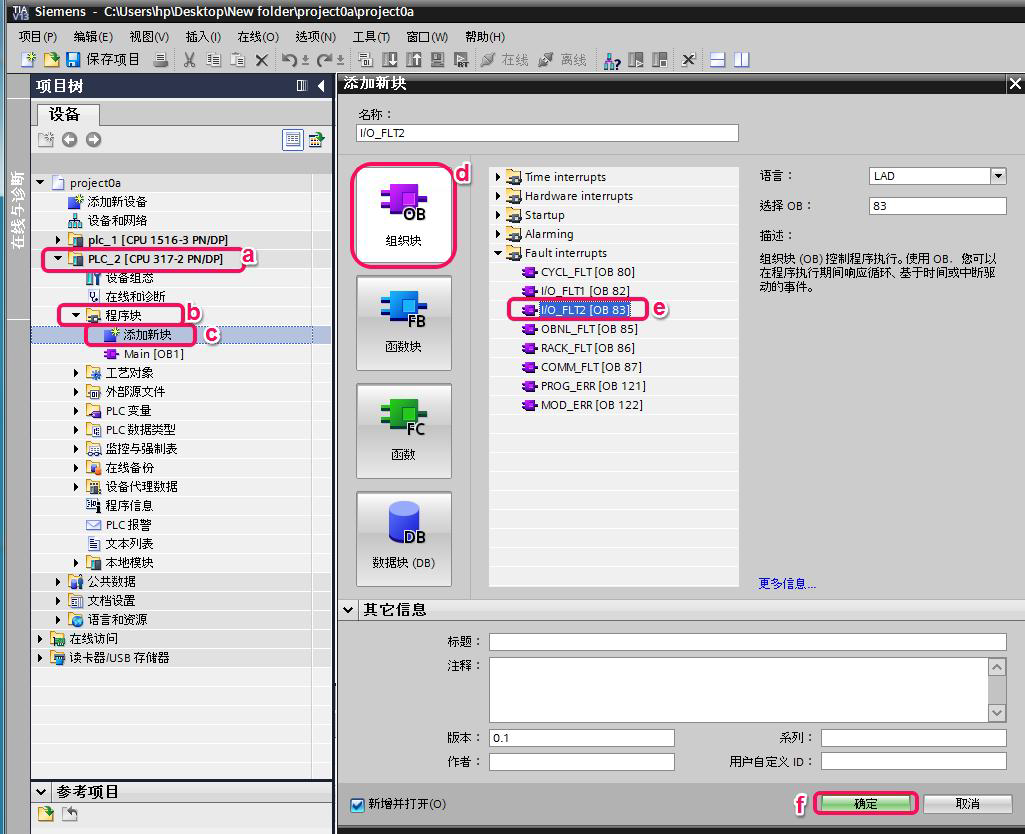Open the 工具(T) menu

(371, 37)
